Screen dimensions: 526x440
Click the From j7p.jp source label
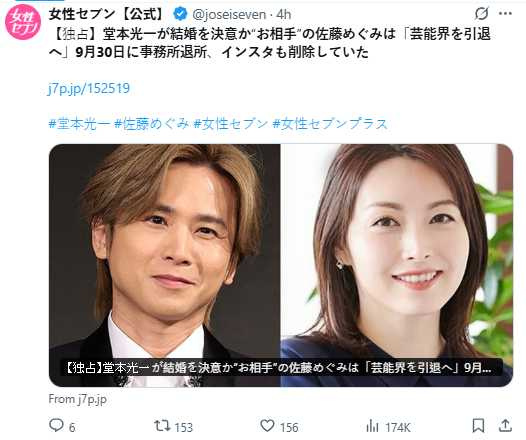[x=77, y=399]
